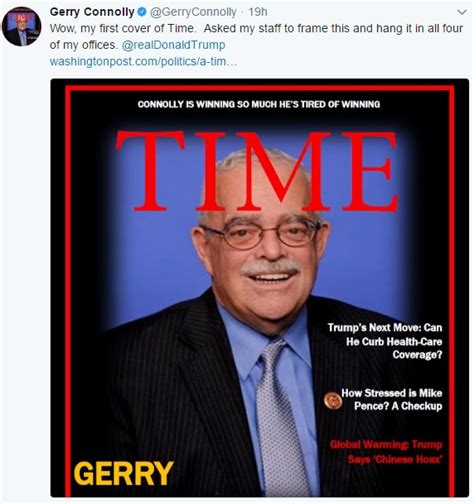Click the yellow GERRY caption
This screenshot has width=474, height=504.
tap(124, 473)
